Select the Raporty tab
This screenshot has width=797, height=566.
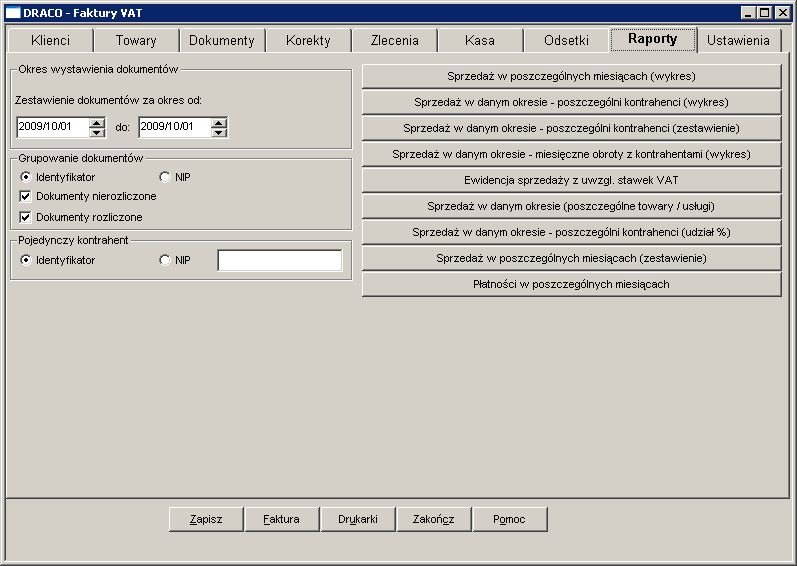pyautogui.click(x=653, y=39)
